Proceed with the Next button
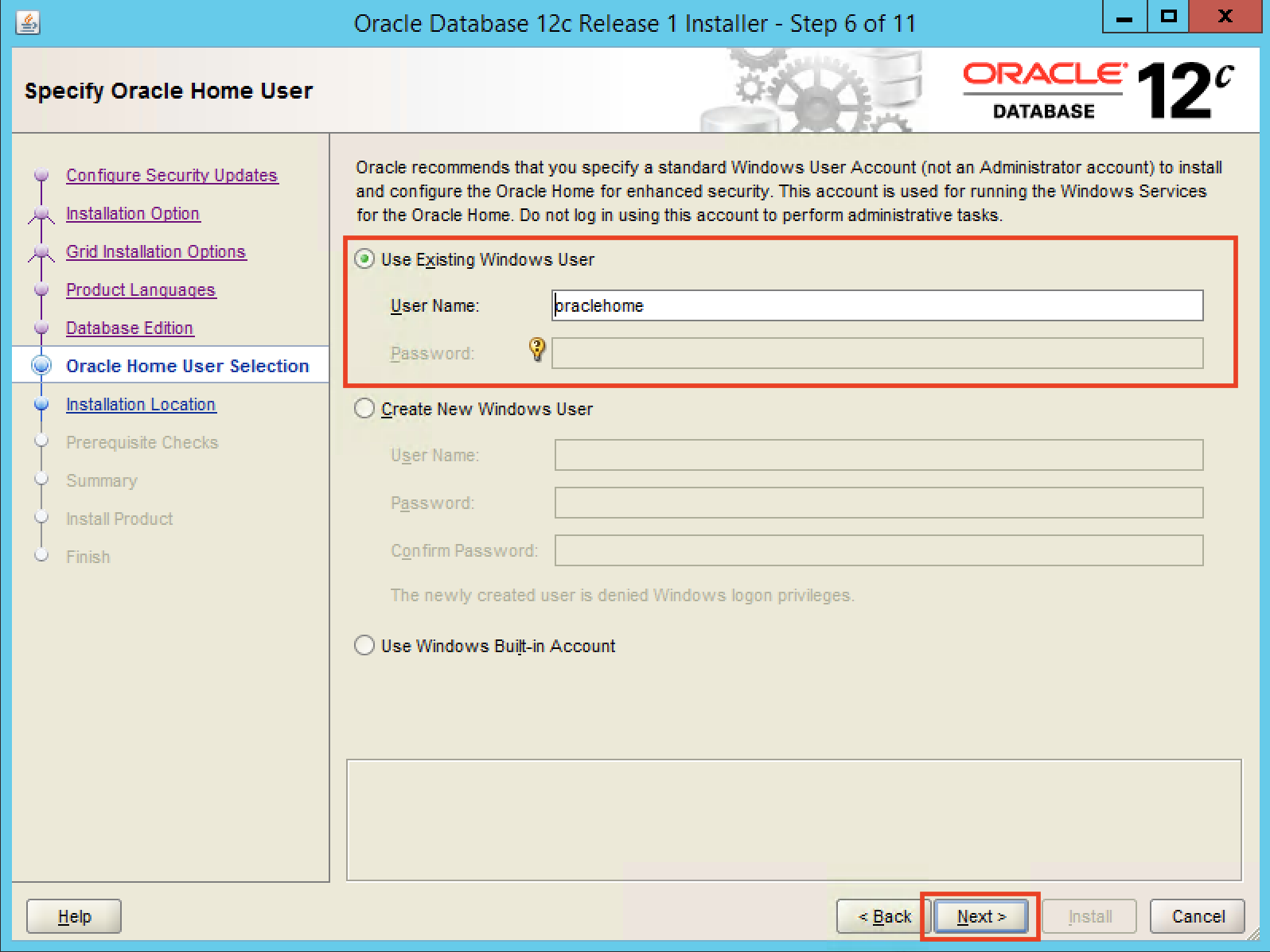The image size is (1270, 952). (980, 916)
